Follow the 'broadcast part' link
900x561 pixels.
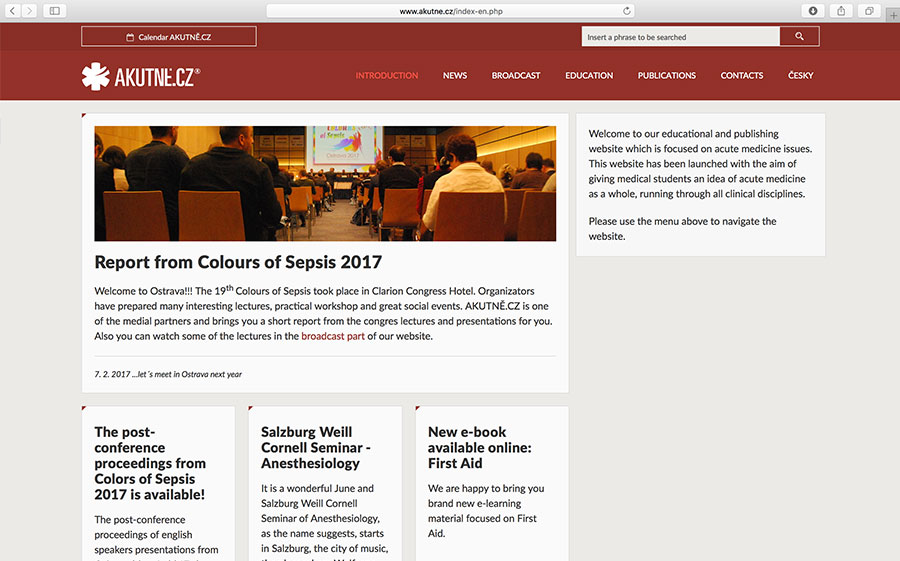pos(333,336)
